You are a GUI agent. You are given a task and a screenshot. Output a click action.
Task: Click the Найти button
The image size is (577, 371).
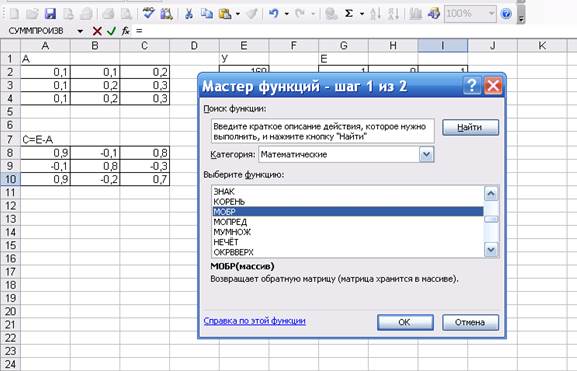click(470, 127)
